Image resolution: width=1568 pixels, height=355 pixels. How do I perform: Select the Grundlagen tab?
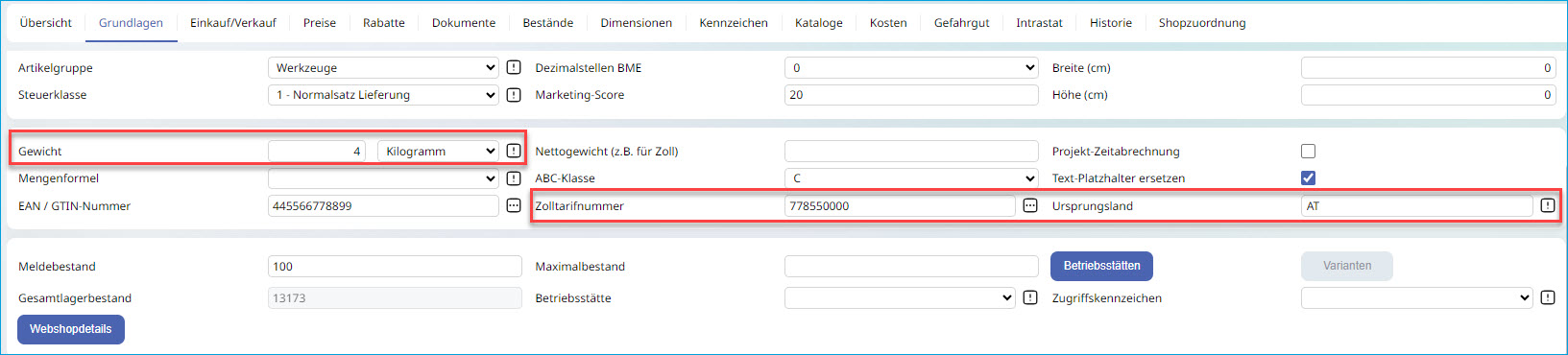click(131, 22)
